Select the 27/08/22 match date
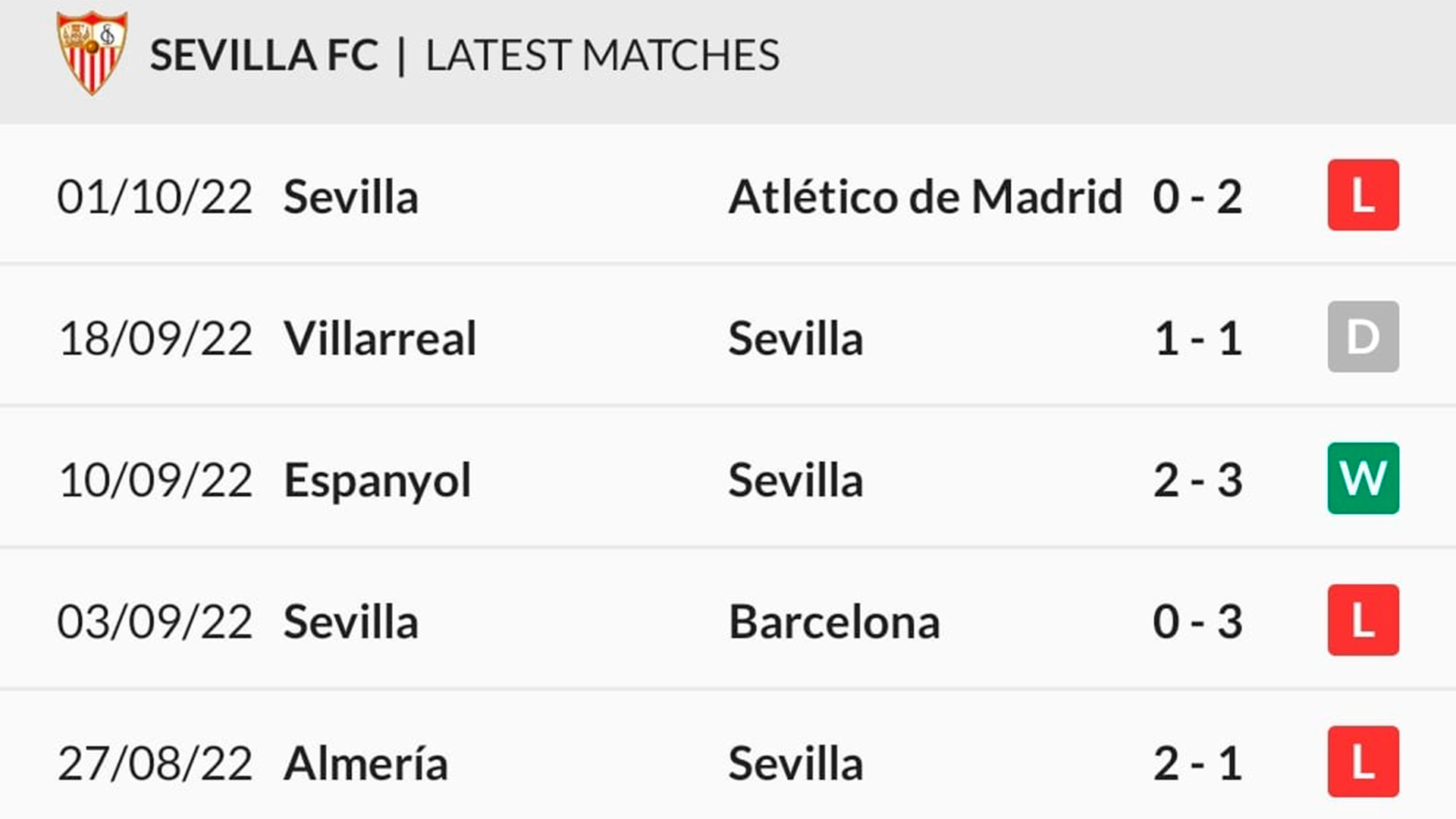The image size is (1456, 819). point(155,764)
